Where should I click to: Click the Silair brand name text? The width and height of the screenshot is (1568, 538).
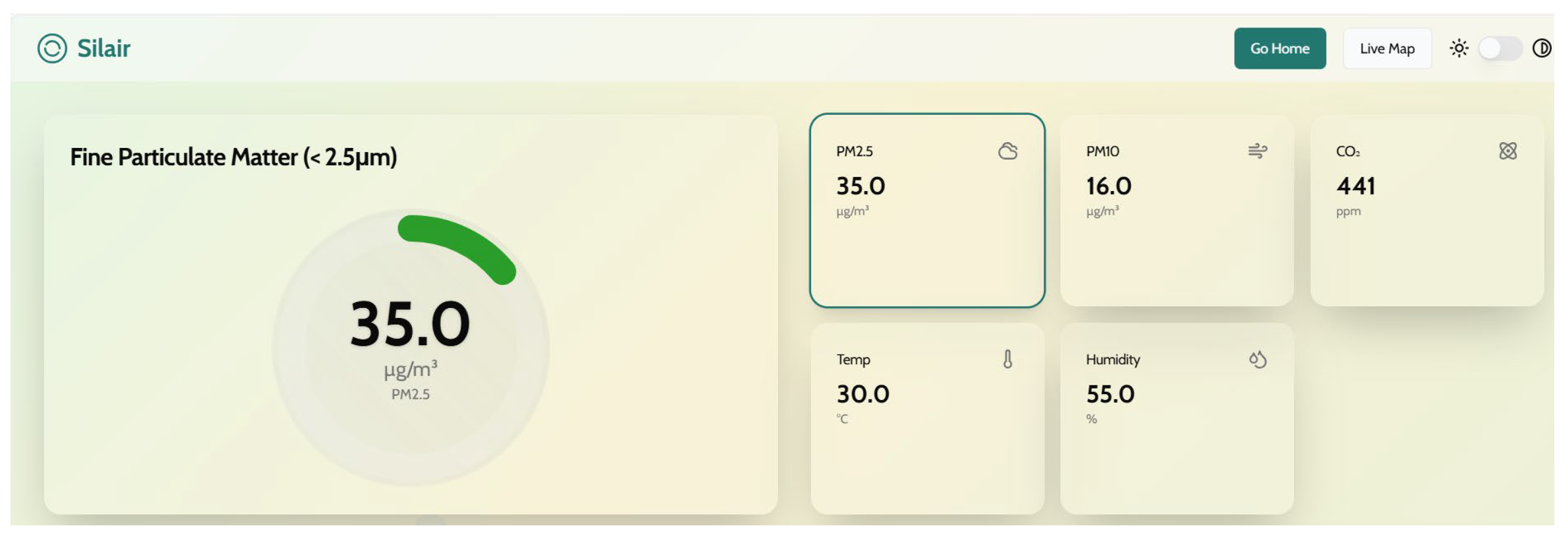[104, 48]
